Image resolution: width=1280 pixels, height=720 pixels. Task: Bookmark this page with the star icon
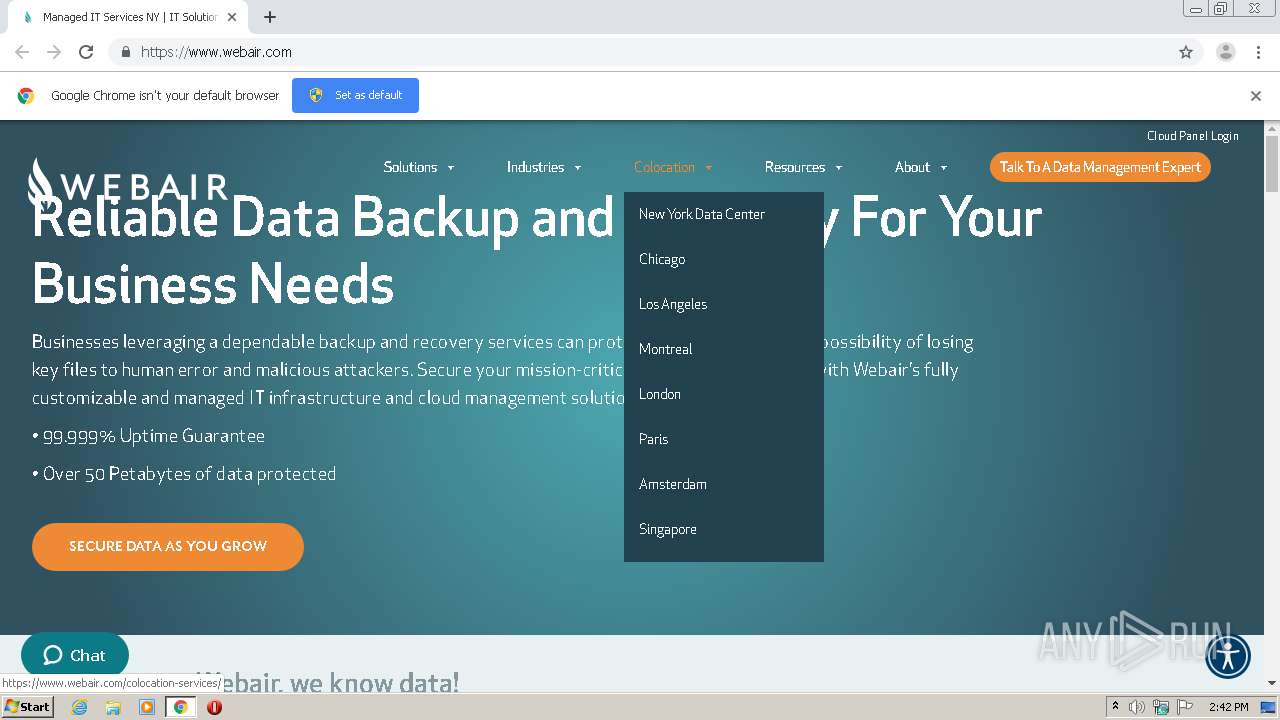coord(1186,52)
